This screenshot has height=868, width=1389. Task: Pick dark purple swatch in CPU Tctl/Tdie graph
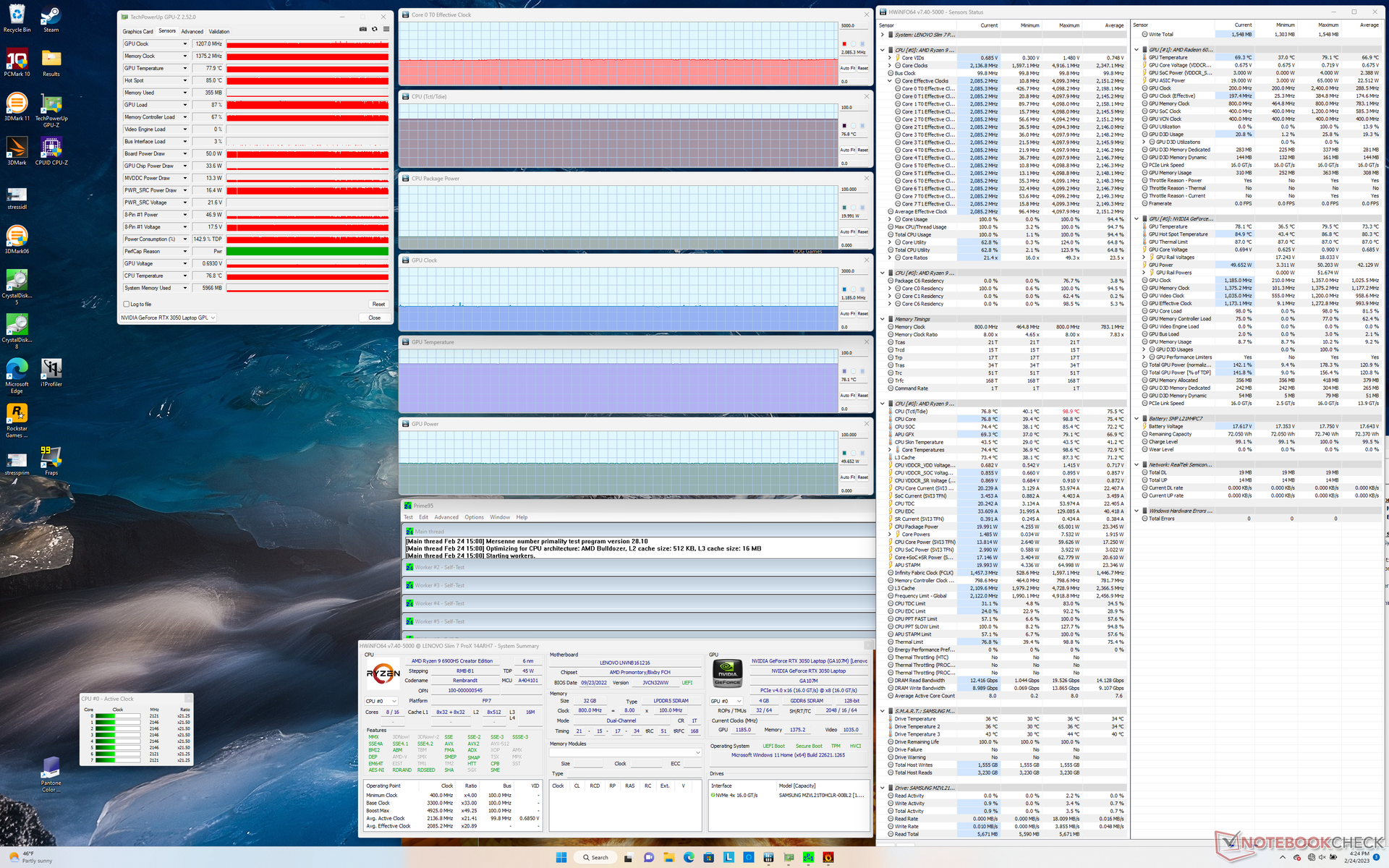pyautogui.click(x=844, y=126)
